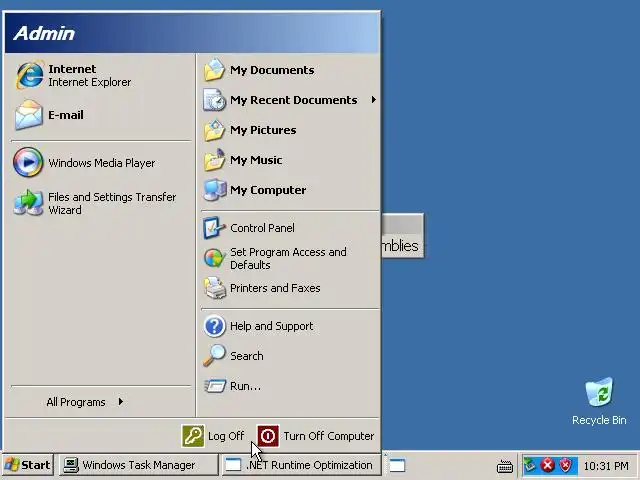Open the My Music folder icon
This screenshot has width=640, height=480.
tap(214, 160)
